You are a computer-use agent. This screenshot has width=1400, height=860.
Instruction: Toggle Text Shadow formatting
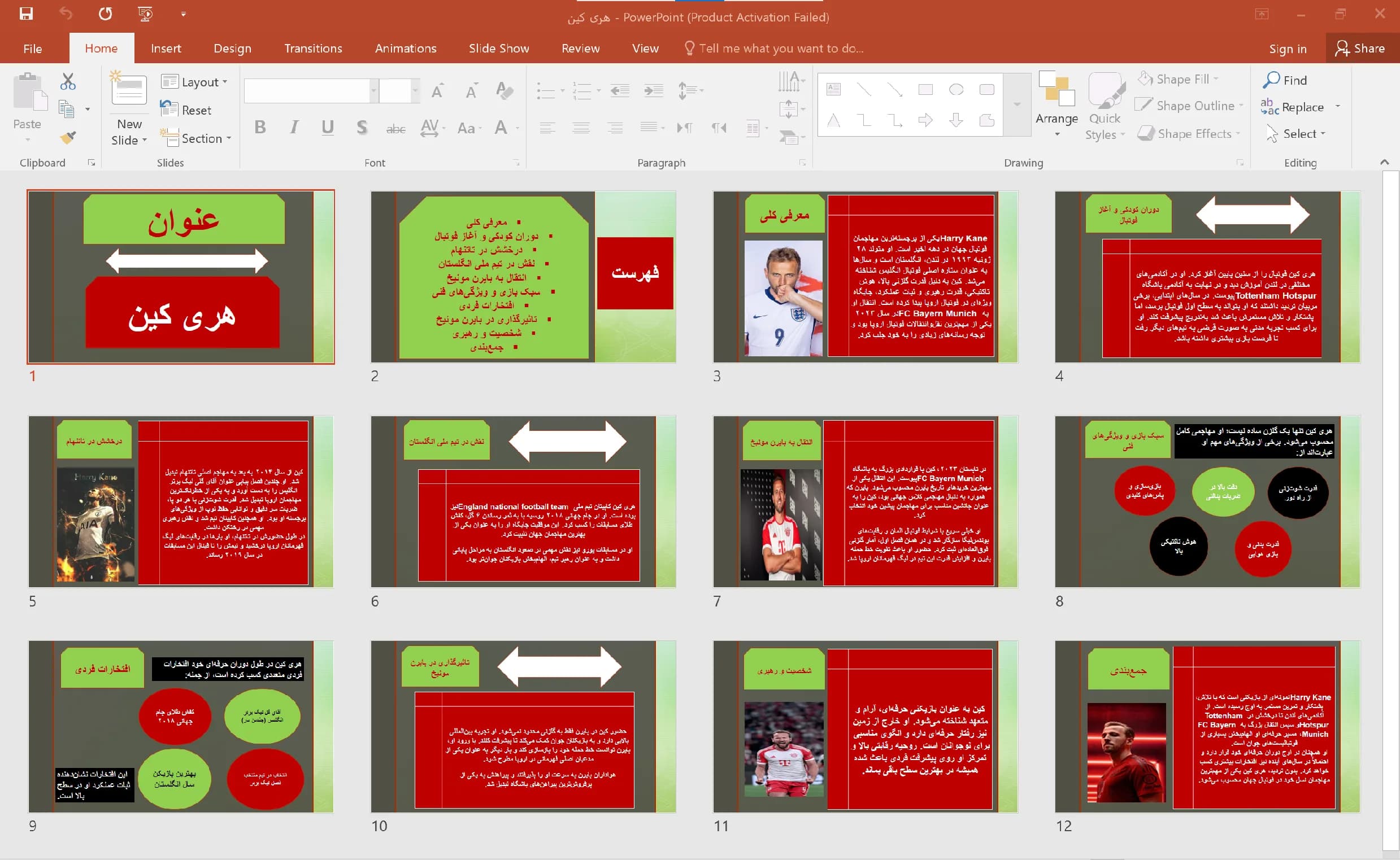(362, 128)
